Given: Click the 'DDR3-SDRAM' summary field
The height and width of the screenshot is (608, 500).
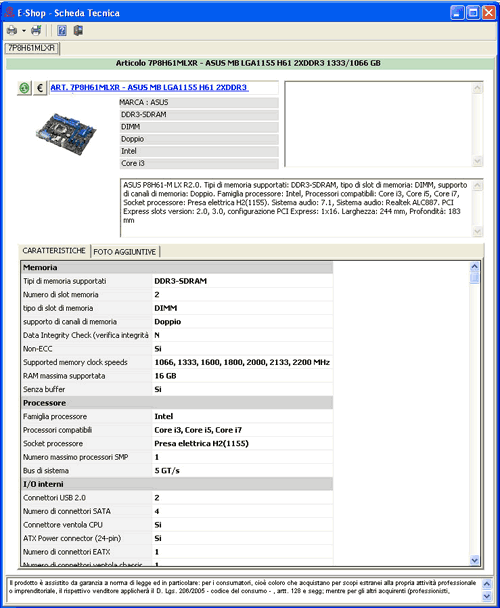Looking at the screenshot, I should (199, 115).
